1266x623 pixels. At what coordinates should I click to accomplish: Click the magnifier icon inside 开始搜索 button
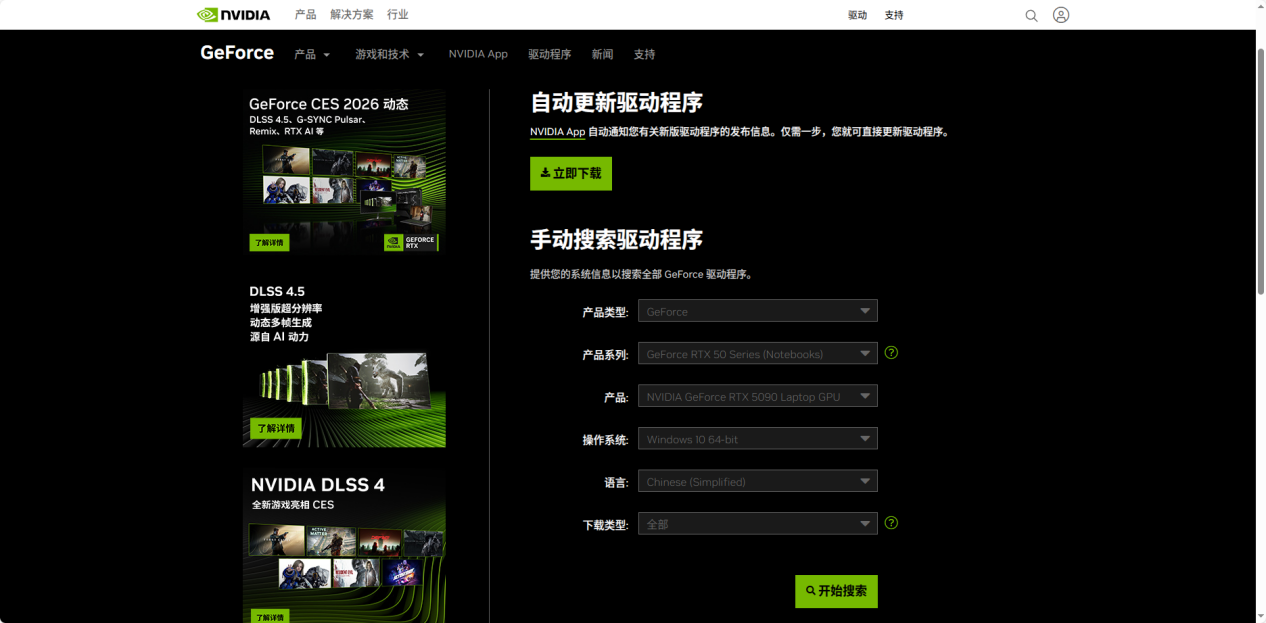810,591
